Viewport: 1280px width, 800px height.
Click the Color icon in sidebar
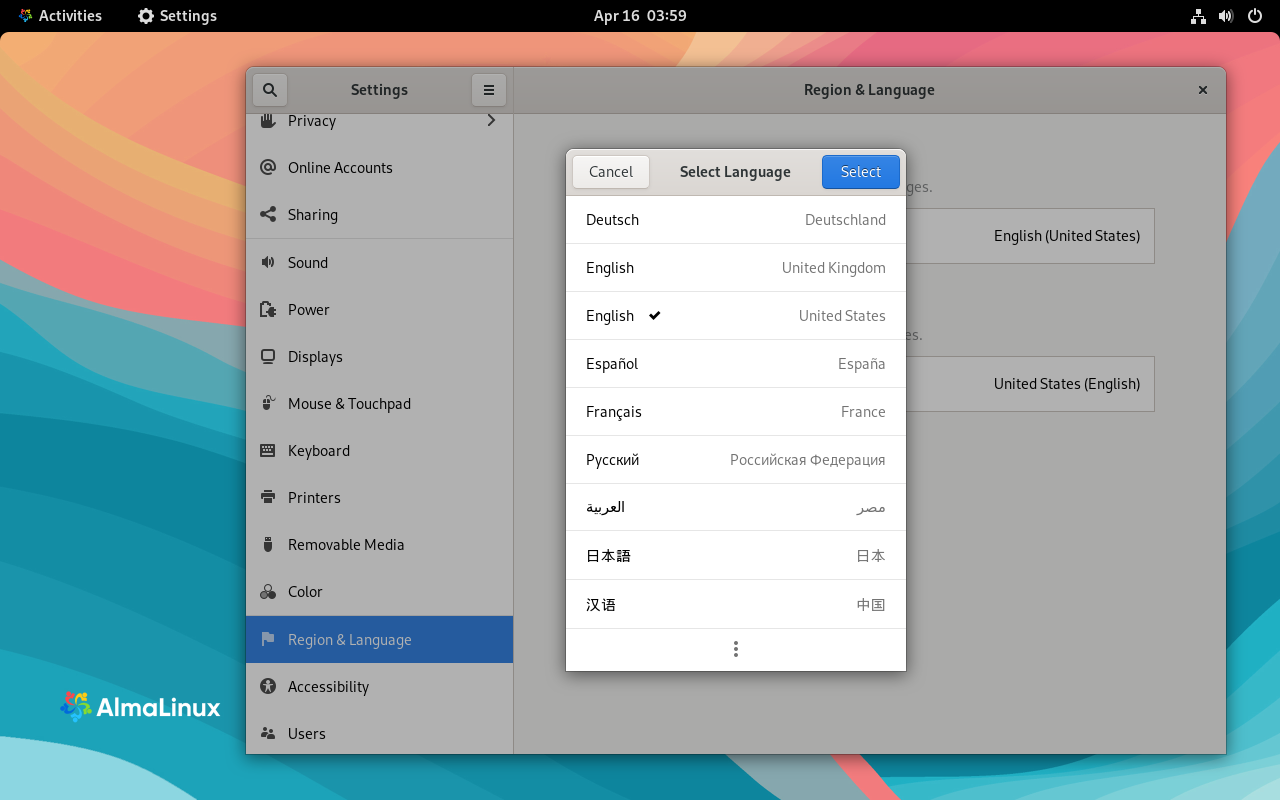point(267,592)
